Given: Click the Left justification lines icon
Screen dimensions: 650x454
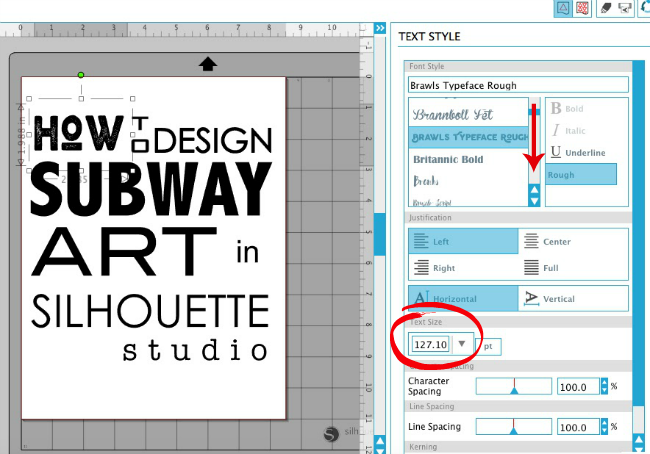Looking at the screenshot, I should [x=421, y=241].
